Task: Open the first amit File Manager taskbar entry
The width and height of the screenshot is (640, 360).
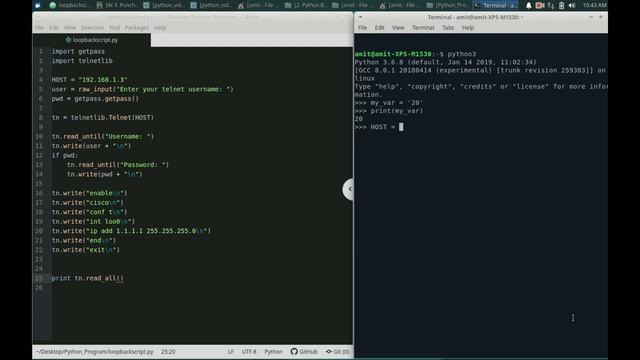Action: click(x=259, y=5)
